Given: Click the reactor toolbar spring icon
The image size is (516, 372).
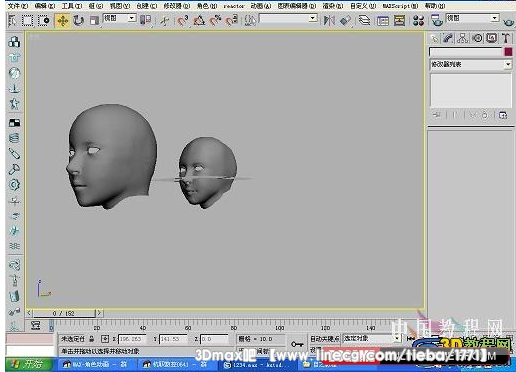Looking at the screenshot, I should pyautogui.click(x=14, y=138).
